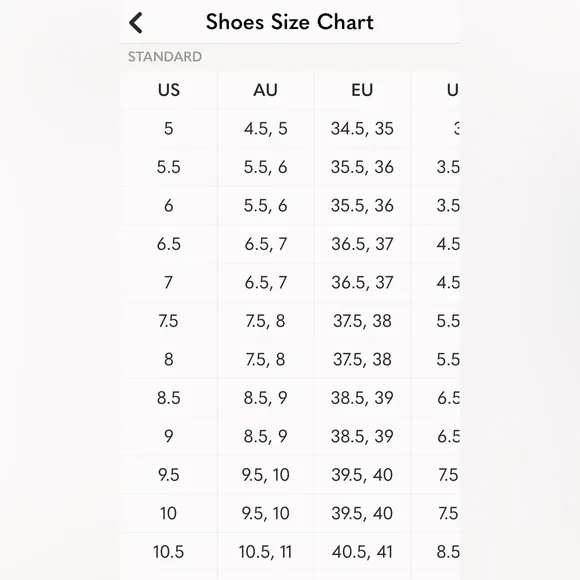Screen dimensions: 580x580
Task: Select US size 10 cell
Action: coord(169,513)
